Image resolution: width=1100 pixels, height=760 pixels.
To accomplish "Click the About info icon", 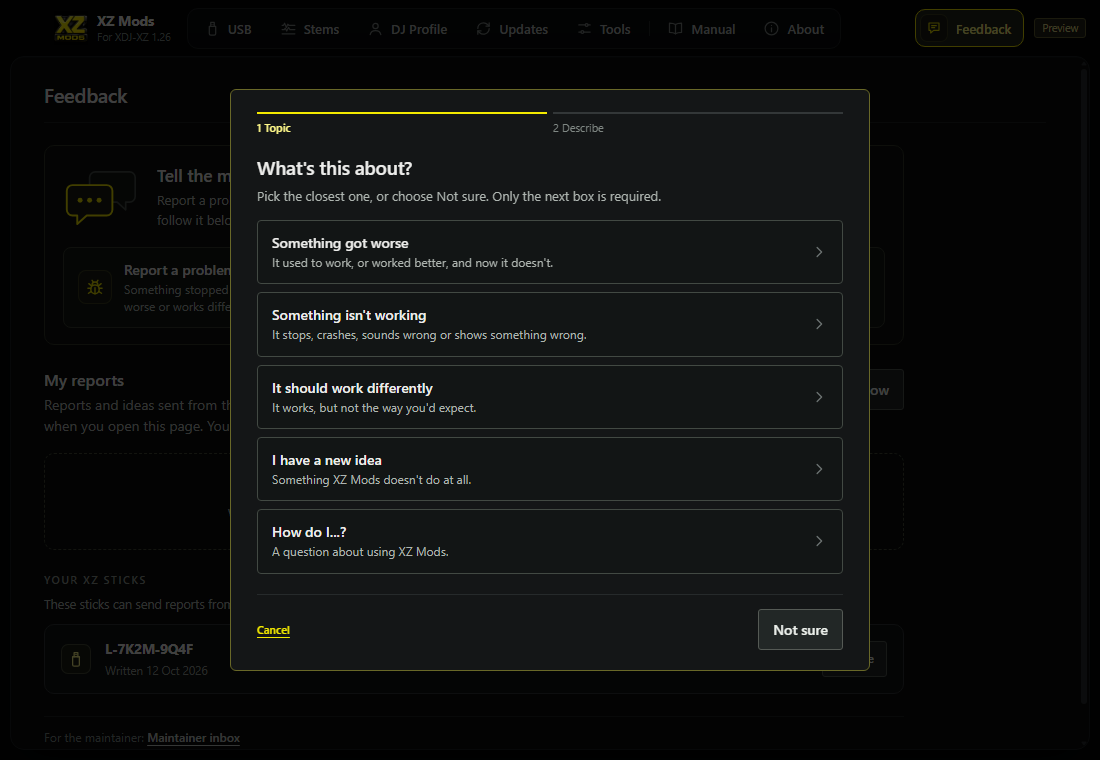I will click(772, 29).
